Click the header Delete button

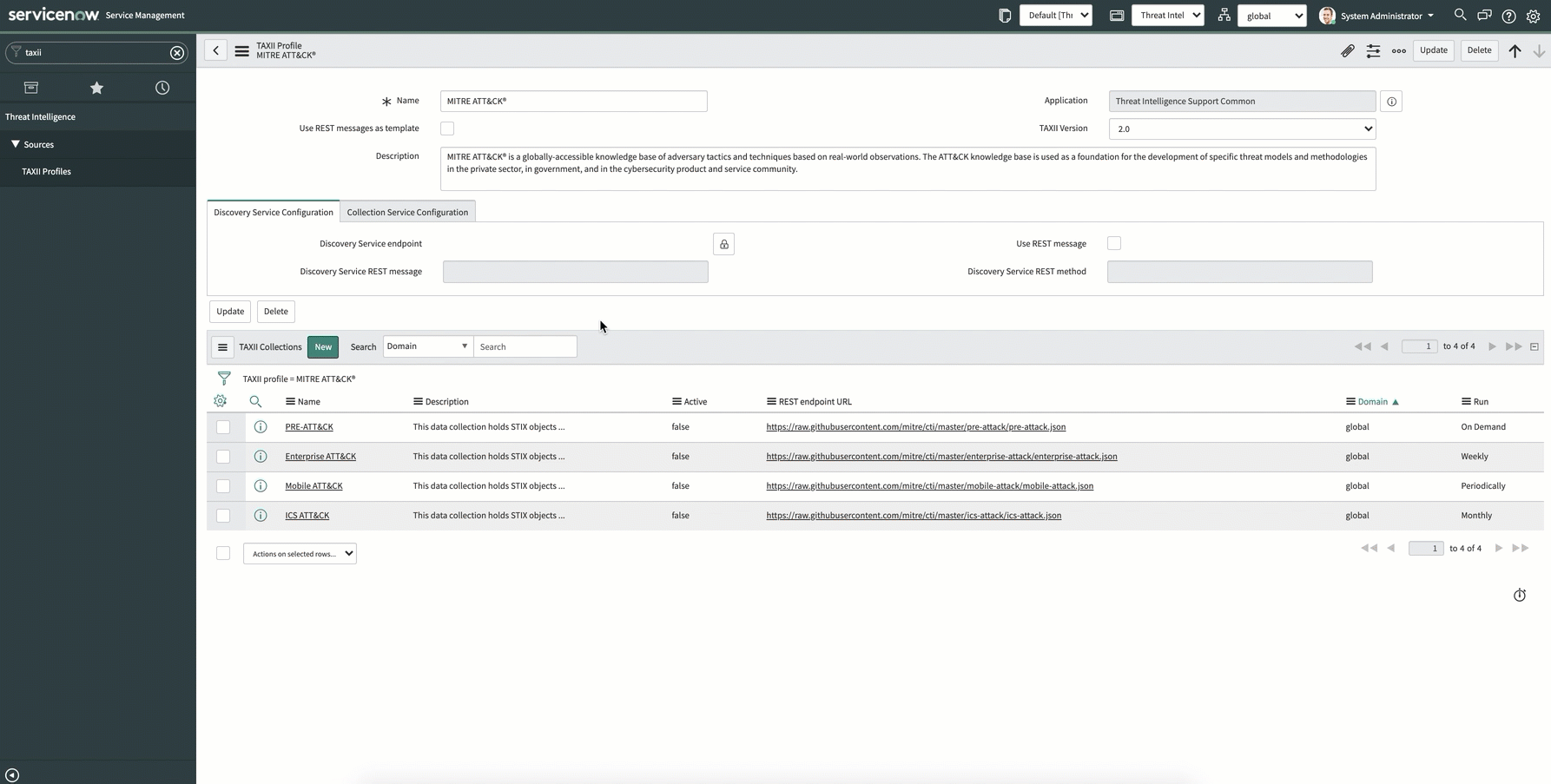pos(1479,50)
